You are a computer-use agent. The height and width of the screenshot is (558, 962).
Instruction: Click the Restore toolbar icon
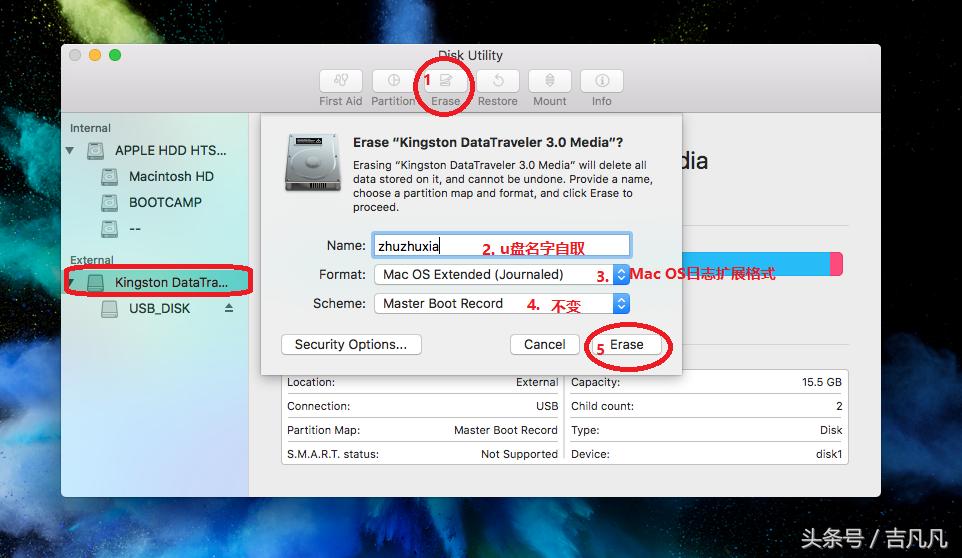point(497,81)
